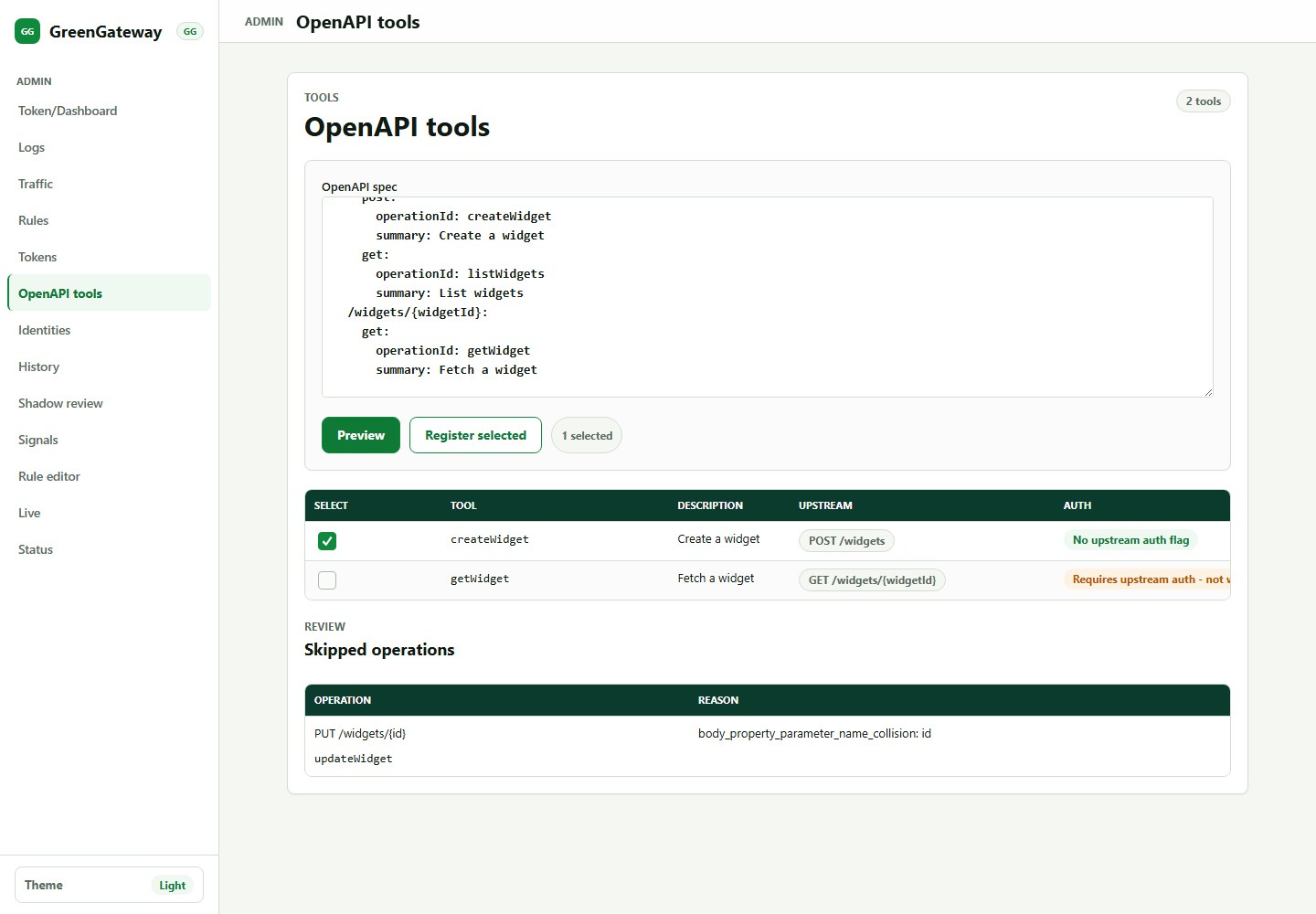Navigate to Rules
Viewport: 1316px width, 914px height.
tap(109, 220)
